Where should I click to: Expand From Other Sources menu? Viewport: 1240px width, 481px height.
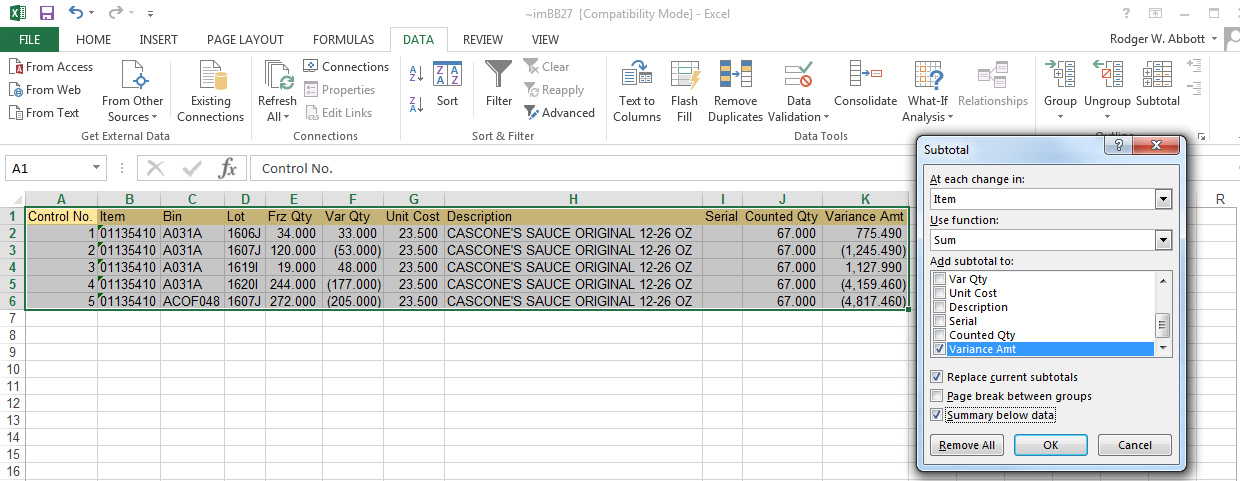point(156,117)
